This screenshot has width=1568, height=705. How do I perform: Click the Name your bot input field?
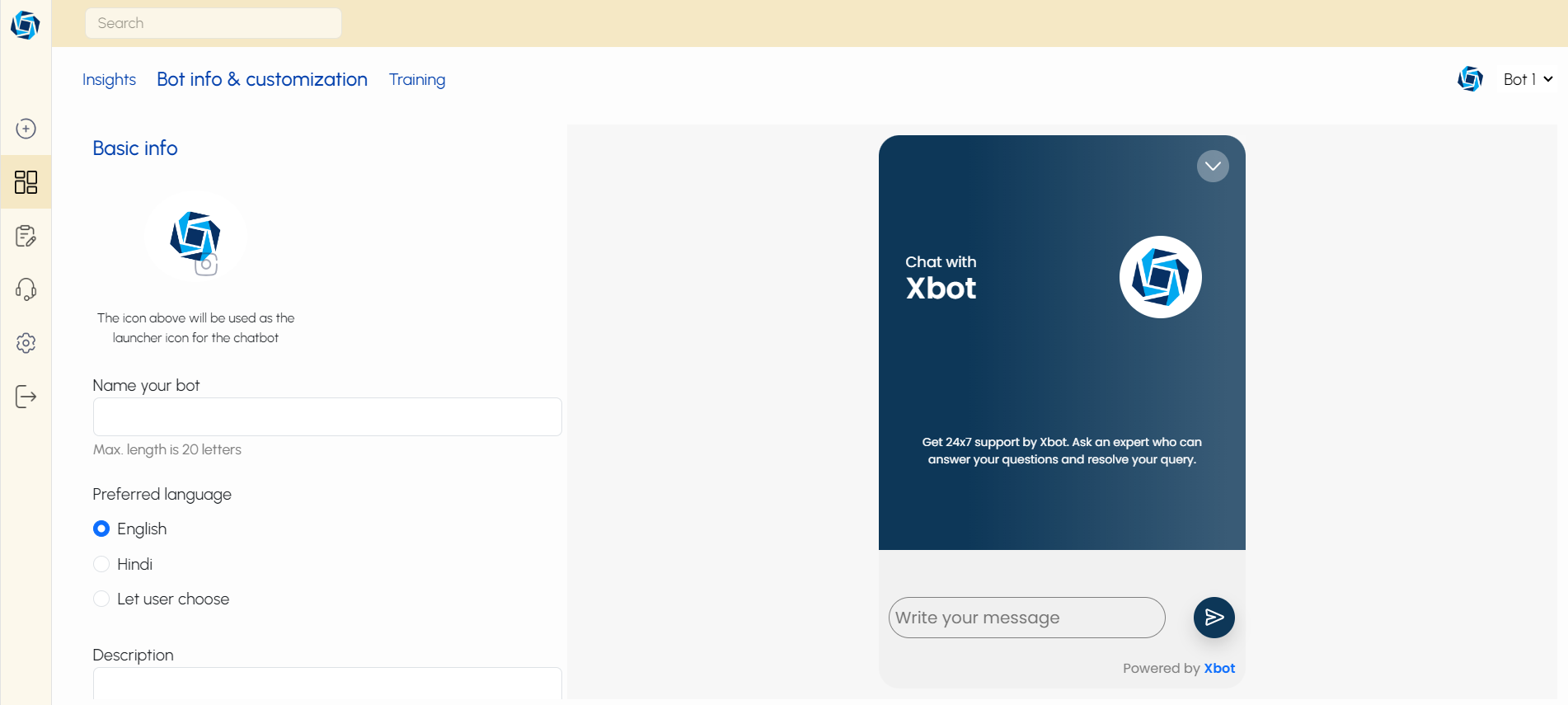coord(327,416)
